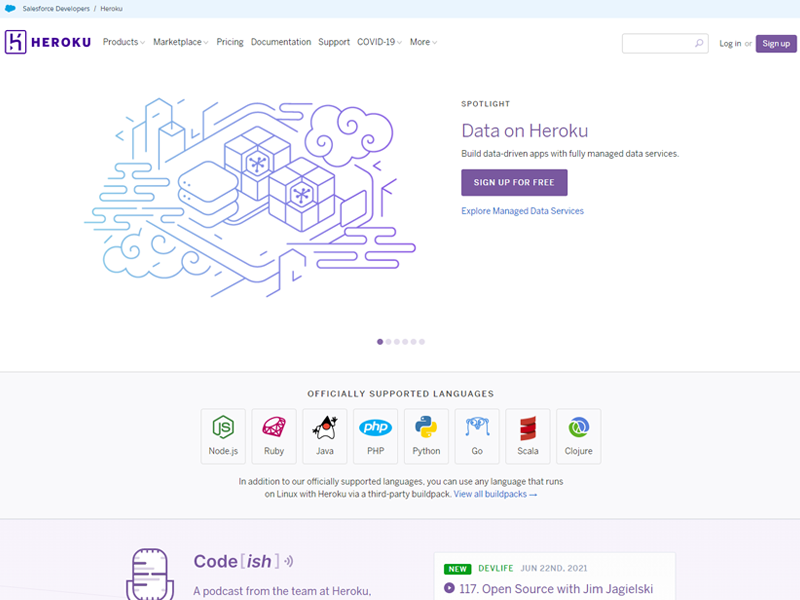This screenshot has width=800, height=600.
Task: Click the 'JUN 22ND, 2021' date text
Action: 554,568
